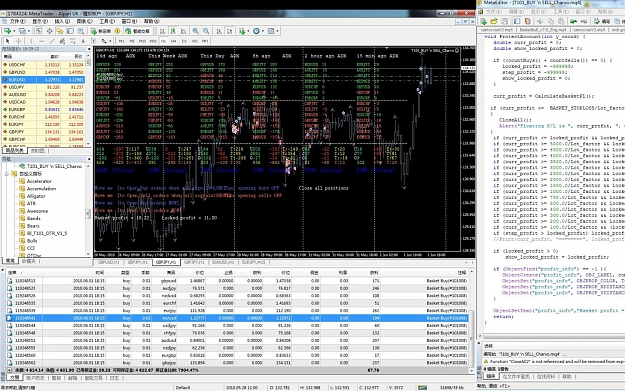Click New file icon in MetaEditor
The image size is (625, 391).
pos(483,21)
